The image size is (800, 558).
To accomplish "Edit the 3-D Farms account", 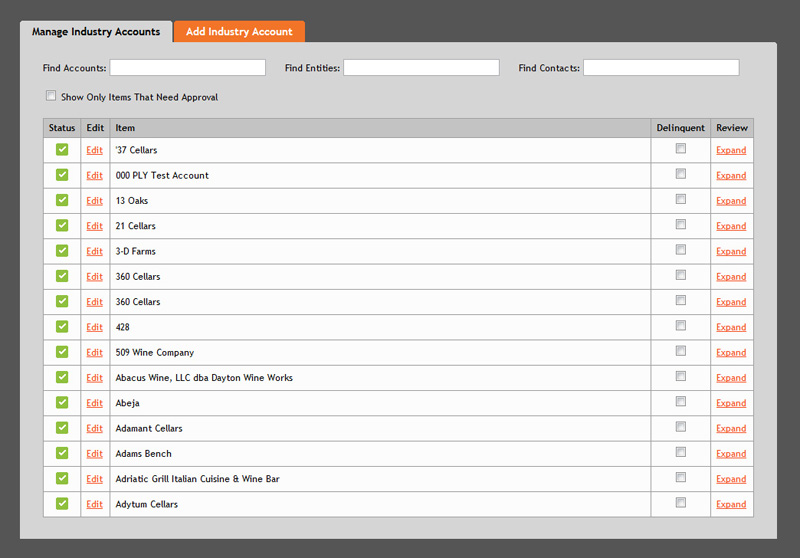I will (x=94, y=251).
